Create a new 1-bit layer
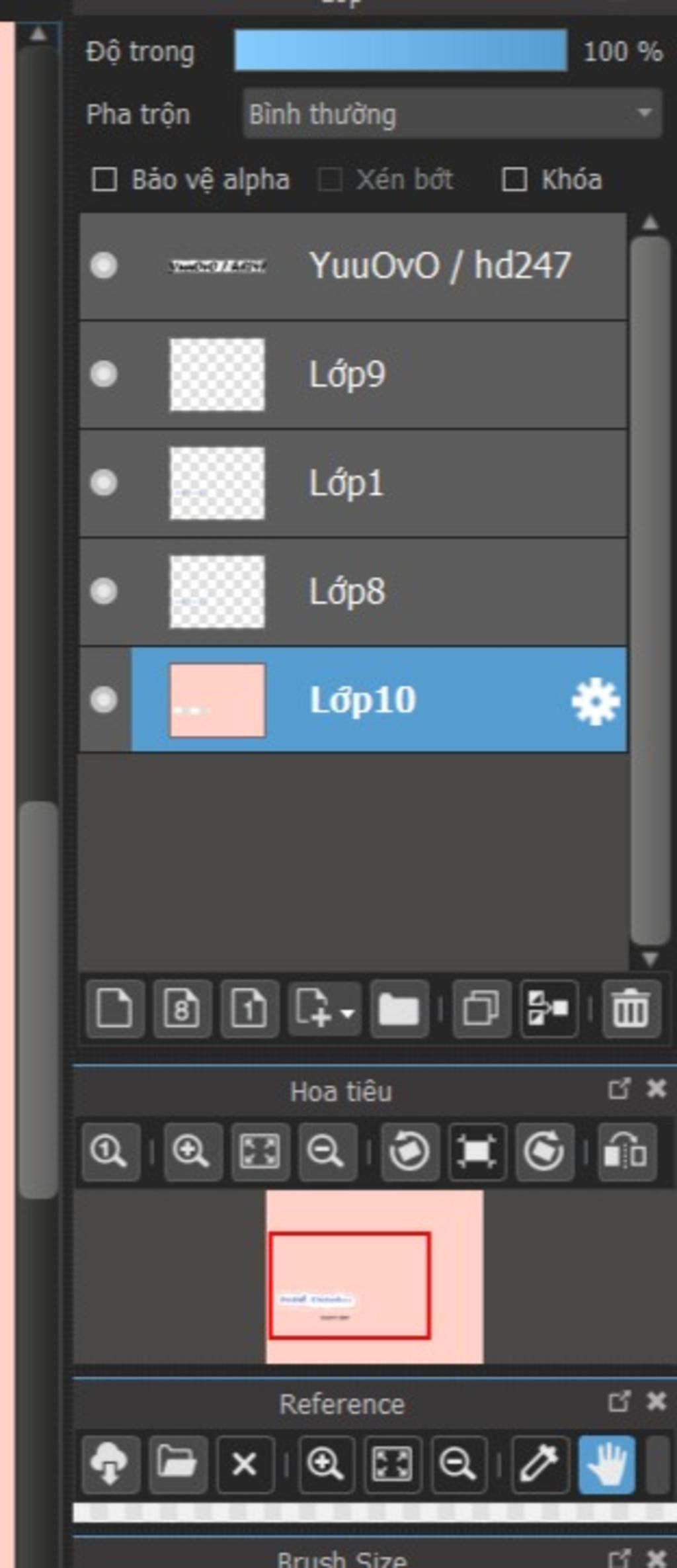 coord(249,1009)
